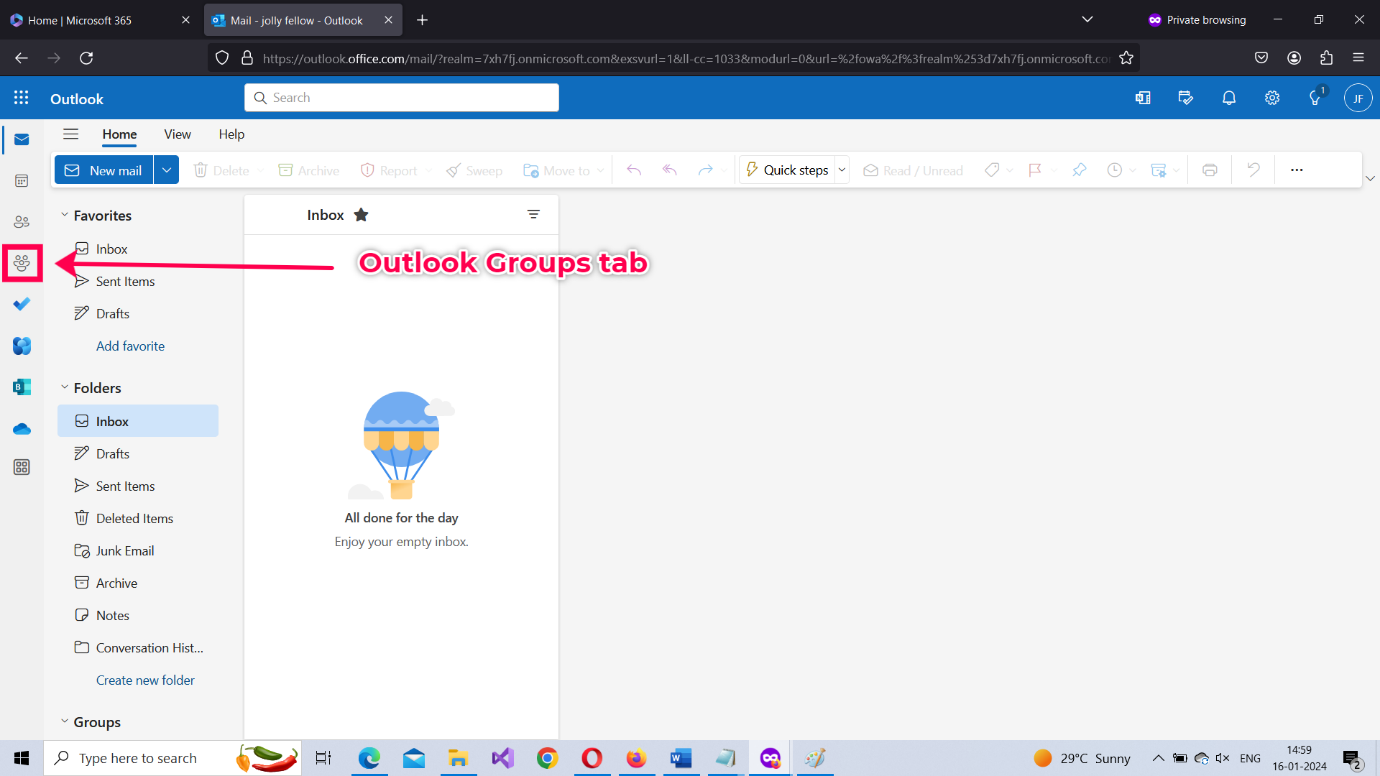The height and width of the screenshot is (776, 1380).
Task: Expand the ribbon display options chevron
Action: (x=1370, y=178)
